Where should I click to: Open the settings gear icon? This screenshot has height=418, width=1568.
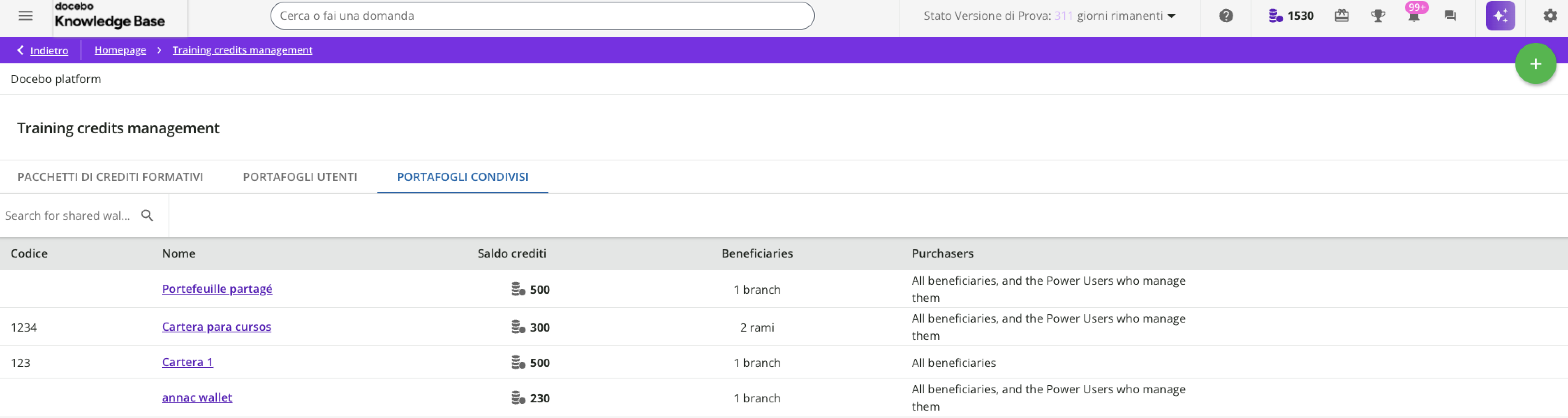(x=1550, y=16)
